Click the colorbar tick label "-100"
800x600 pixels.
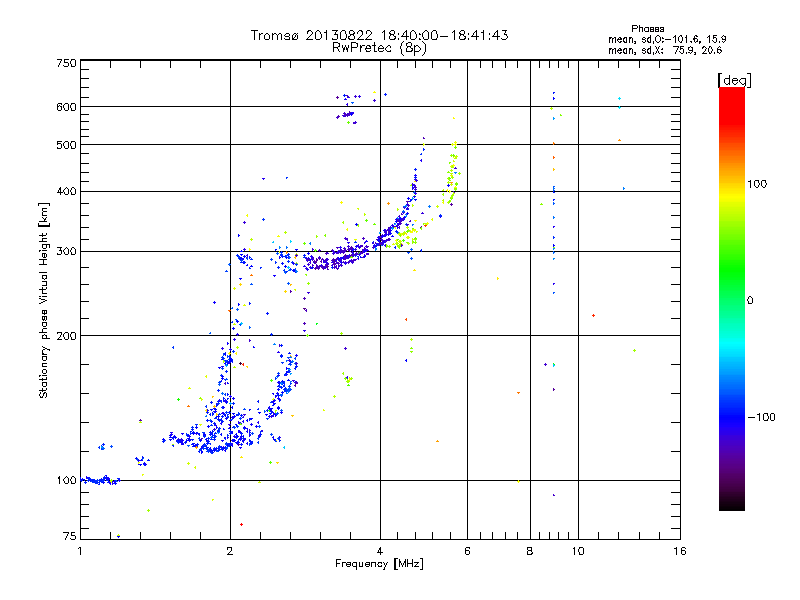pos(762,417)
